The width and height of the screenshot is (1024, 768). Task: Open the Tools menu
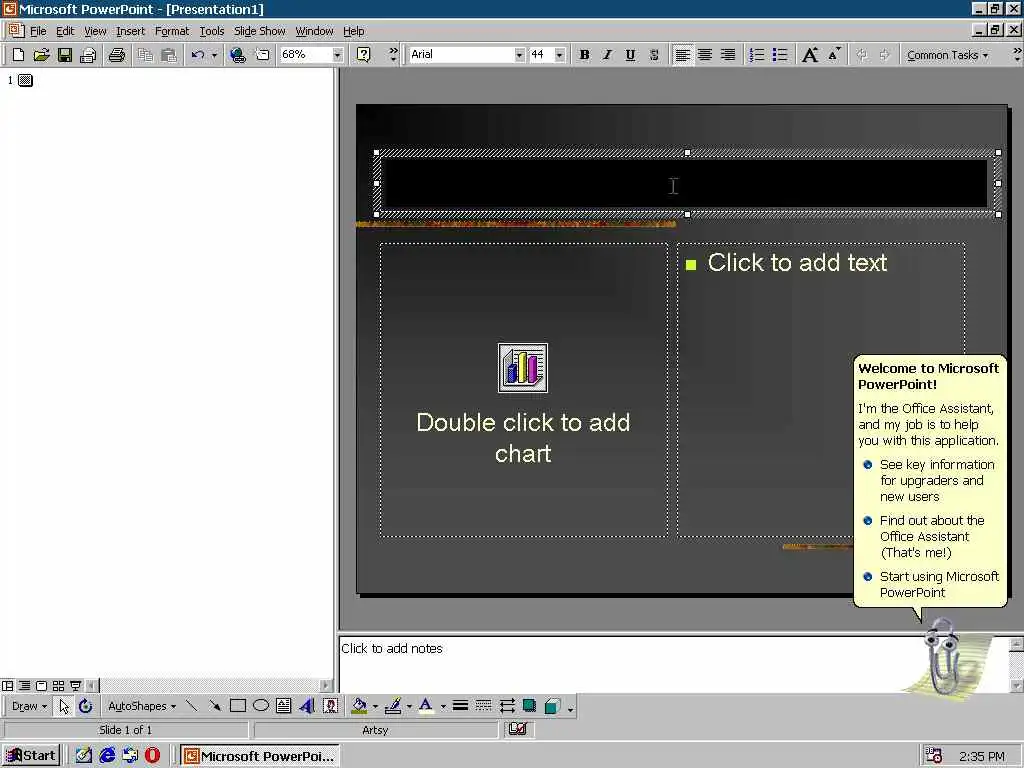212,31
